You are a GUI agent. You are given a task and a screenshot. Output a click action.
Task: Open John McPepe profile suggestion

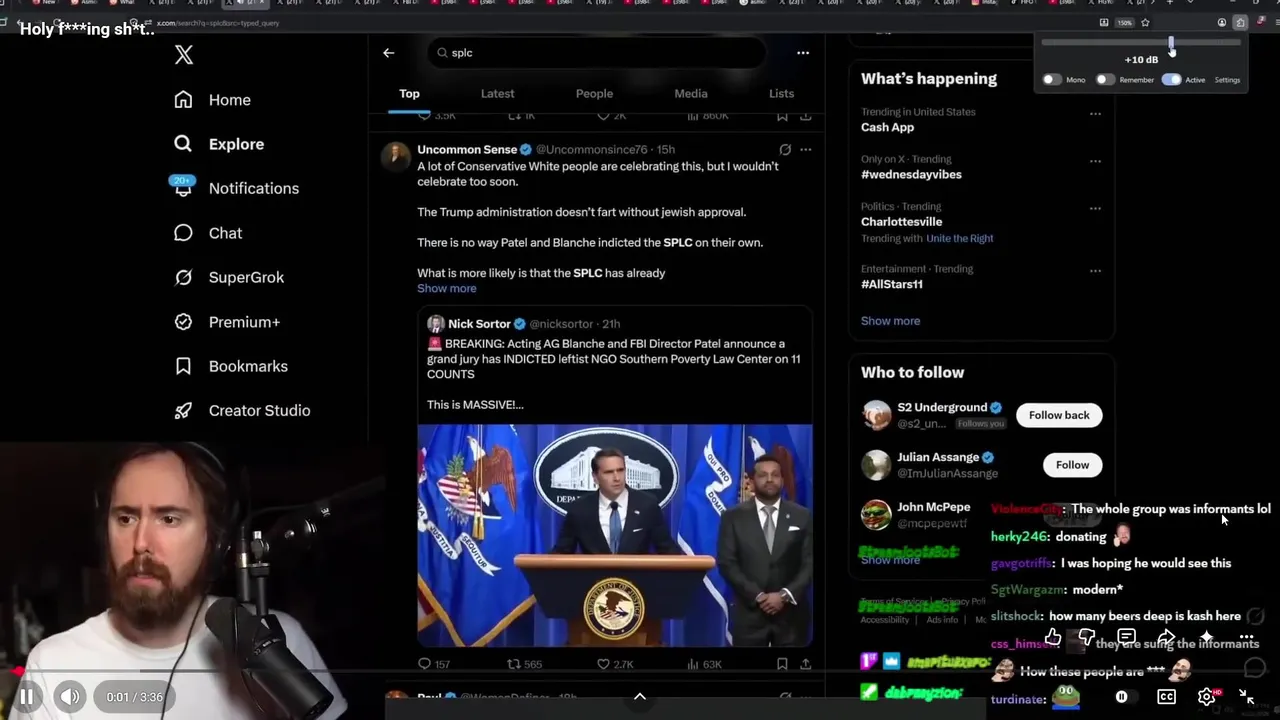933,508
